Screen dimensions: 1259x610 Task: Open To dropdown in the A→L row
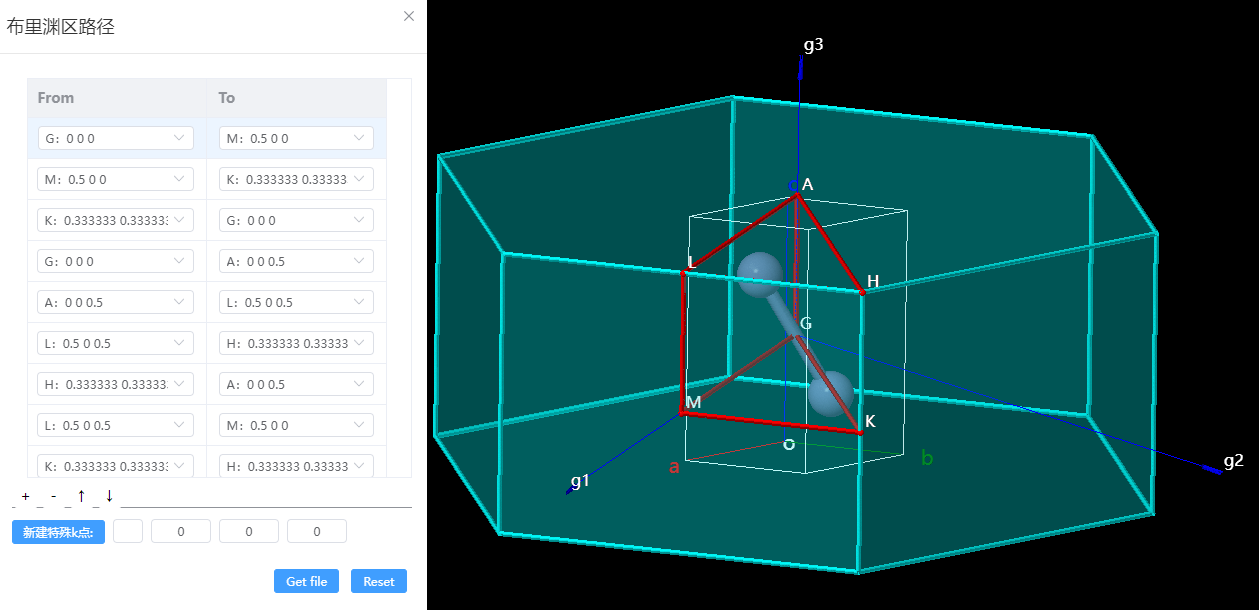coord(296,302)
